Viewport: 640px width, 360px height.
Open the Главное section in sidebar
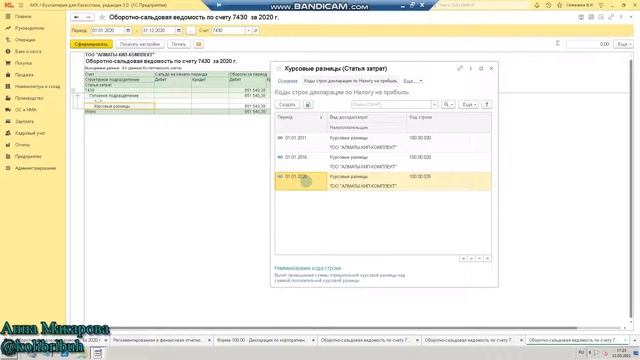23,17
